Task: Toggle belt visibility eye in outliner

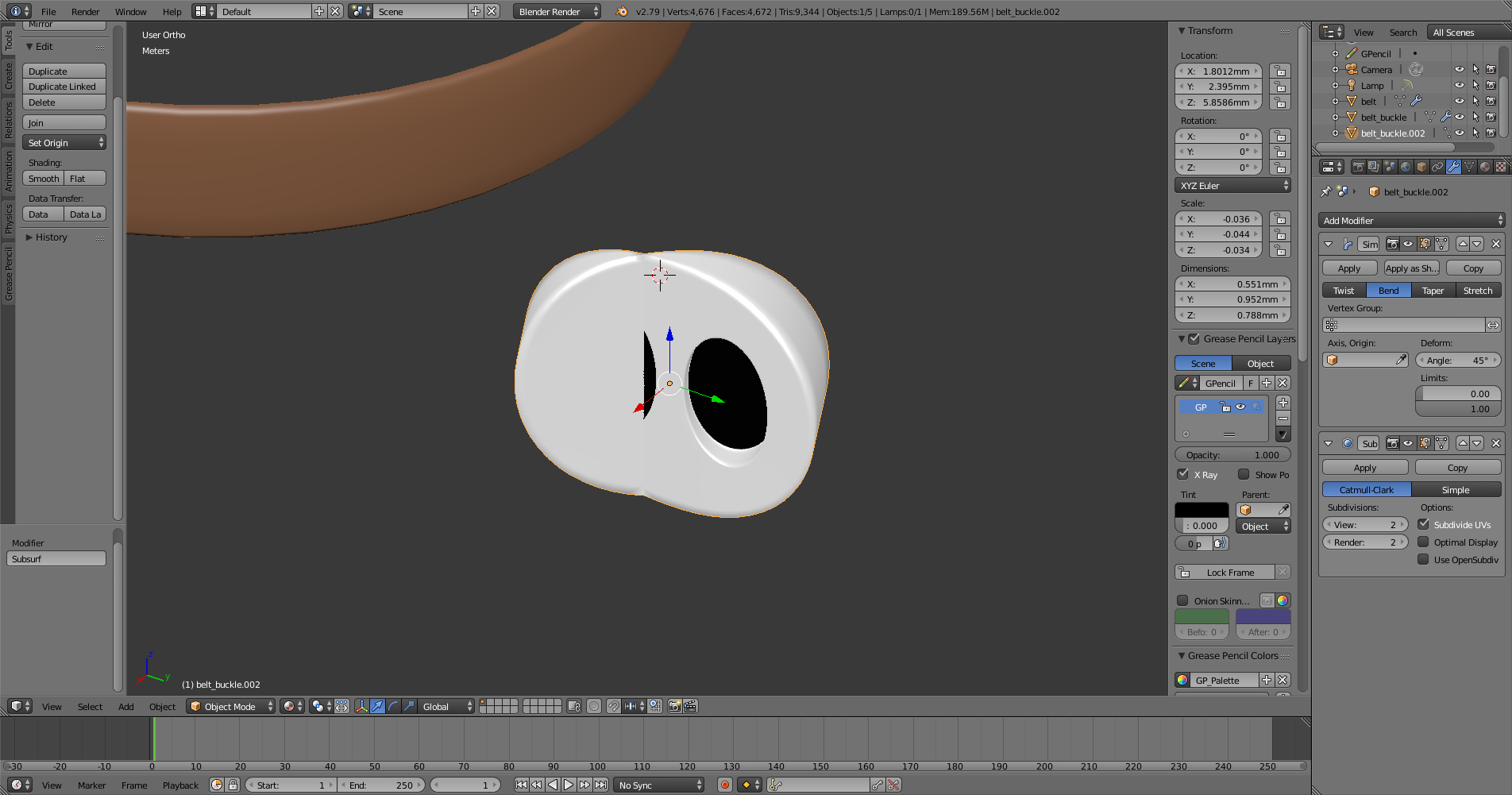Action: (1460, 101)
